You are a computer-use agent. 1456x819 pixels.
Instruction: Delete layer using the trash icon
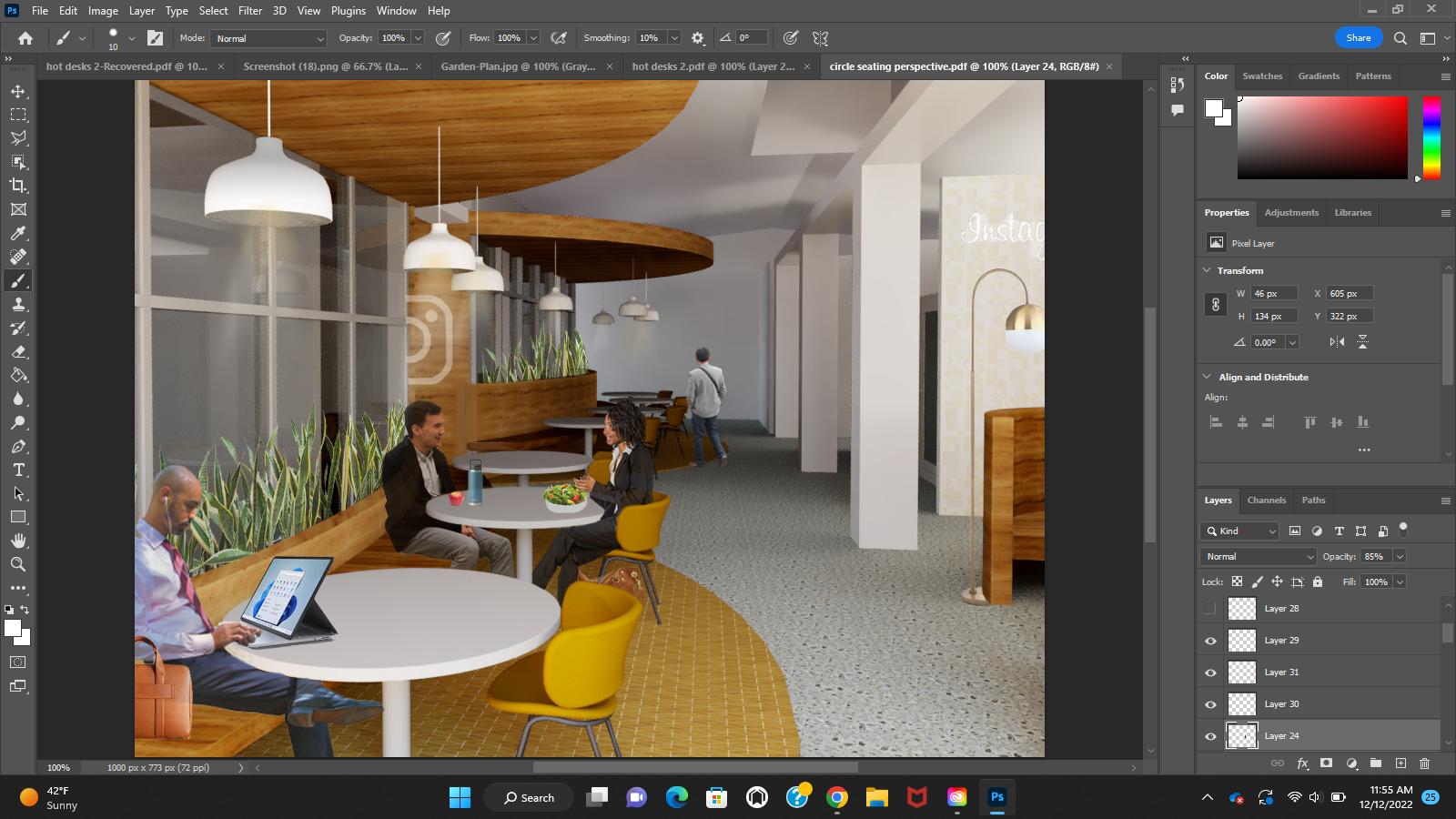(1424, 763)
